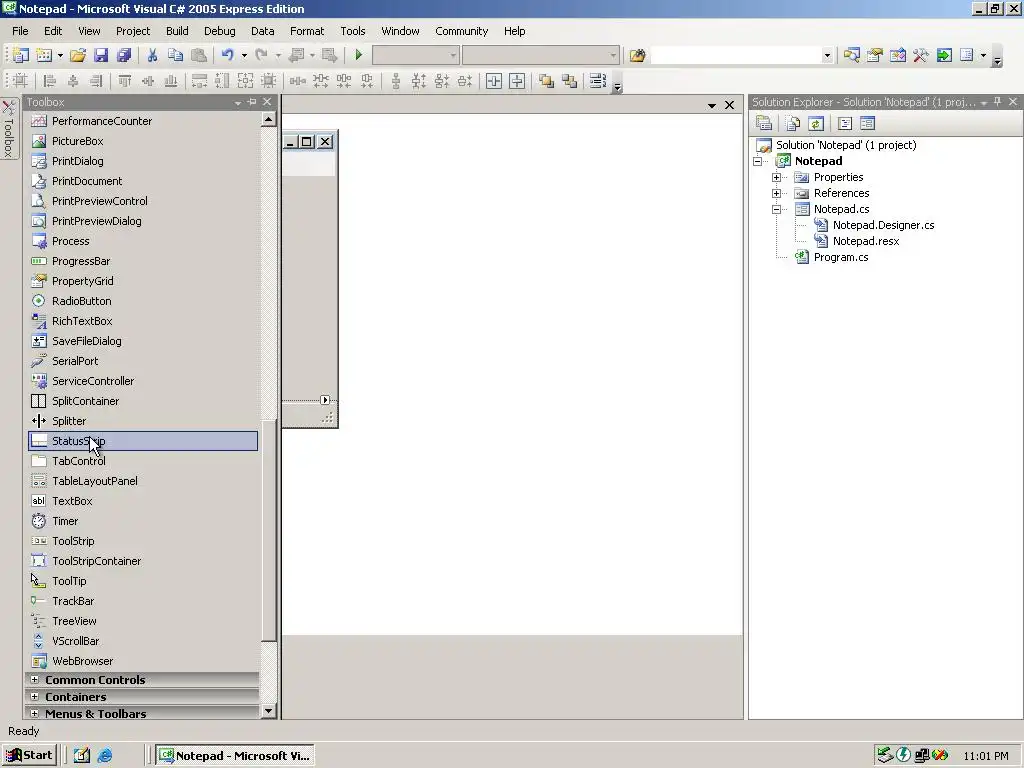This screenshot has width=1024, height=768.
Task: Click the New Project toolbar icon
Action: pos(21,56)
